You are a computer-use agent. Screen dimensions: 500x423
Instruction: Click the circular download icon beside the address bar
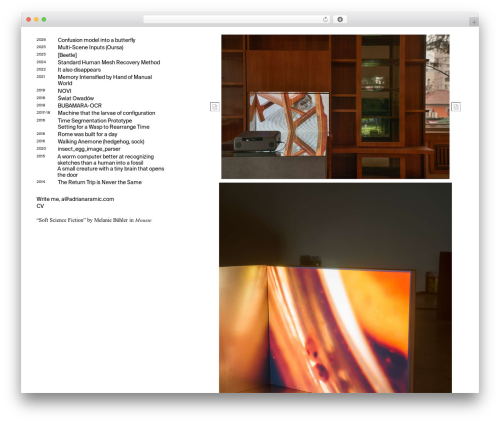point(340,20)
